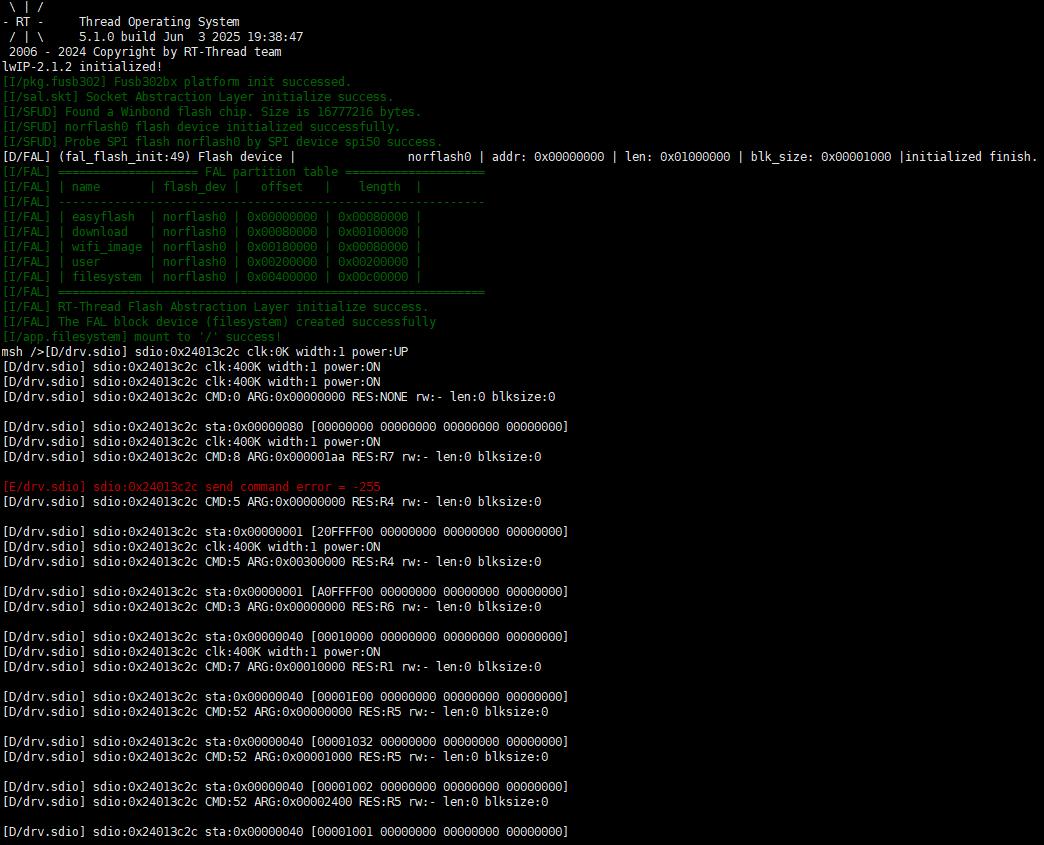The width and height of the screenshot is (1044, 845).
Task: Click the 'Fusb302bx platform init successed.' log line
Action: pyautogui.click(x=176, y=82)
